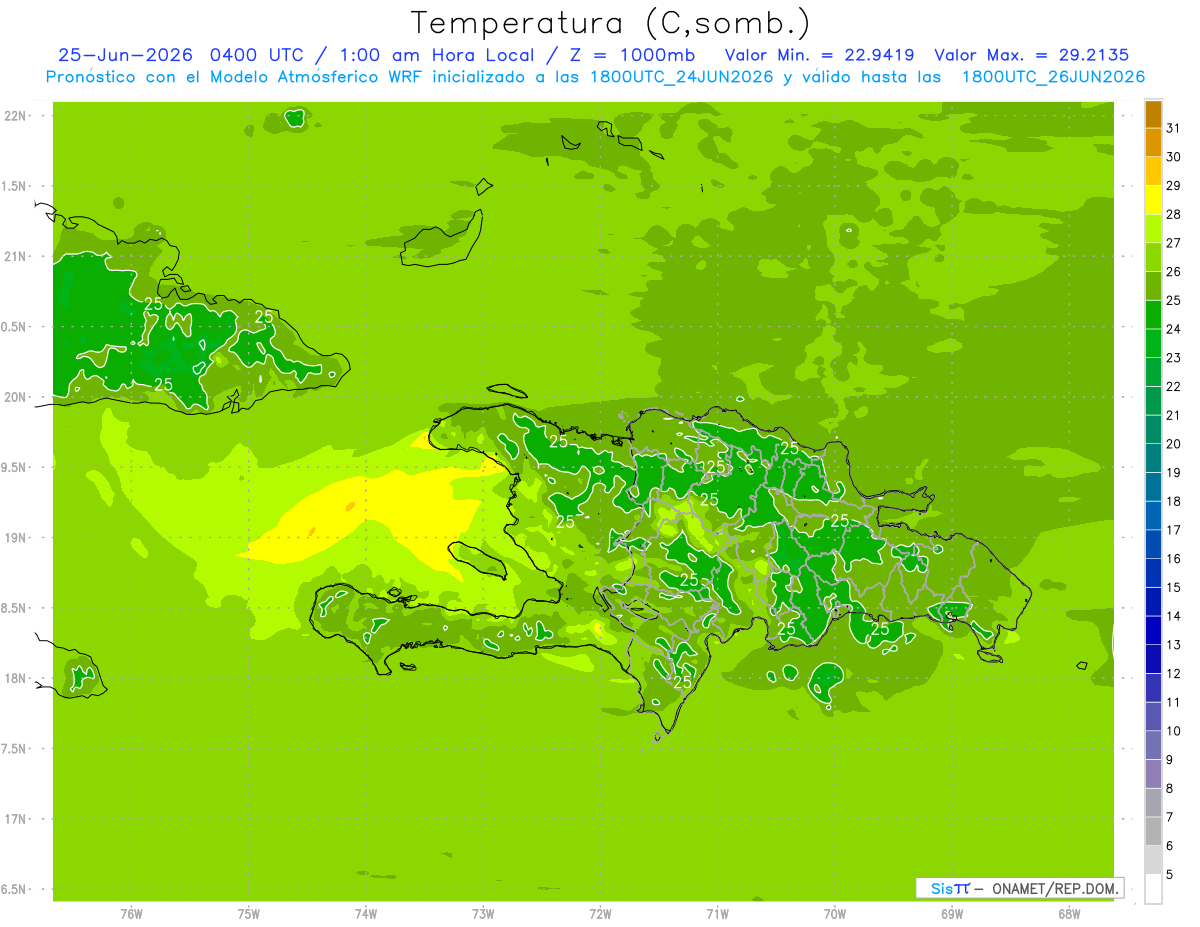Click the "Valor Max. = 29.2135" value

[x=1032, y=56]
